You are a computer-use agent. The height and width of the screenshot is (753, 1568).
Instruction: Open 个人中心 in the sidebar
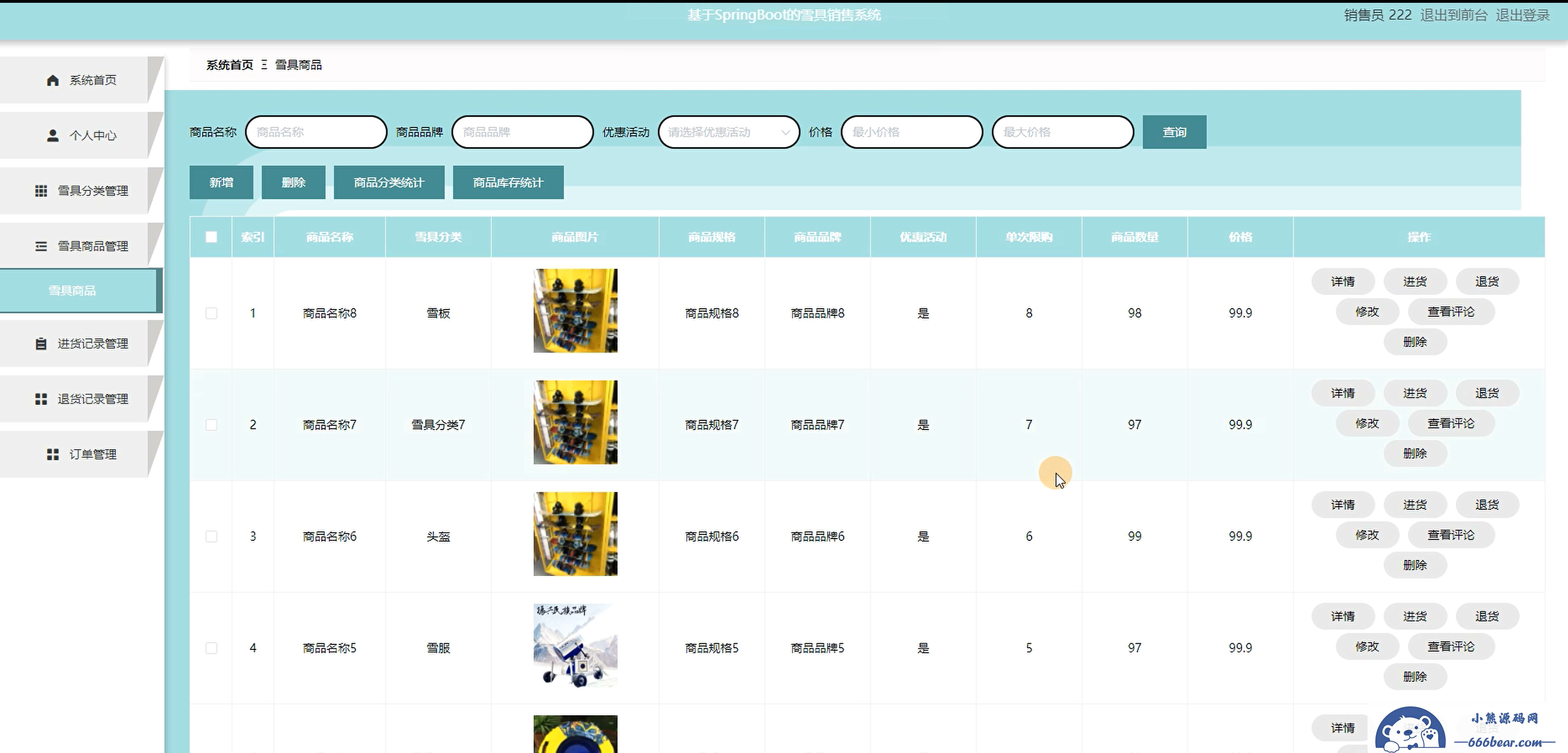pos(81,135)
